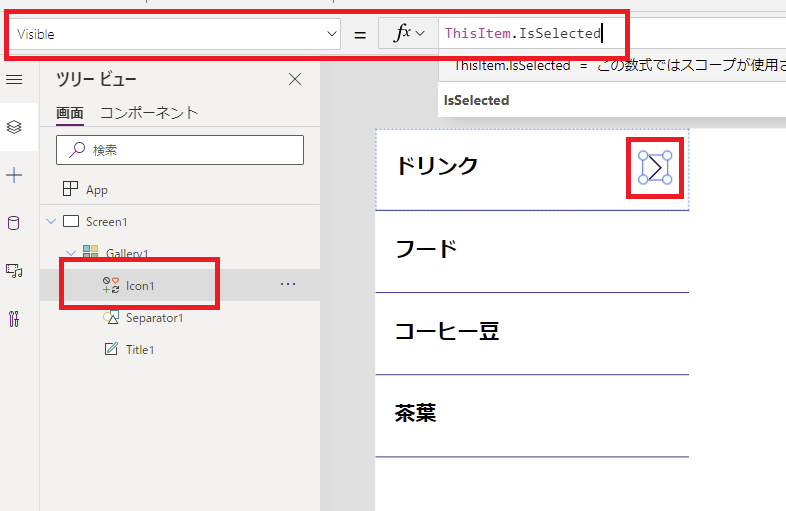Click the Gallery1 grid icon
Screen dimensions: 786x511
(90, 251)
